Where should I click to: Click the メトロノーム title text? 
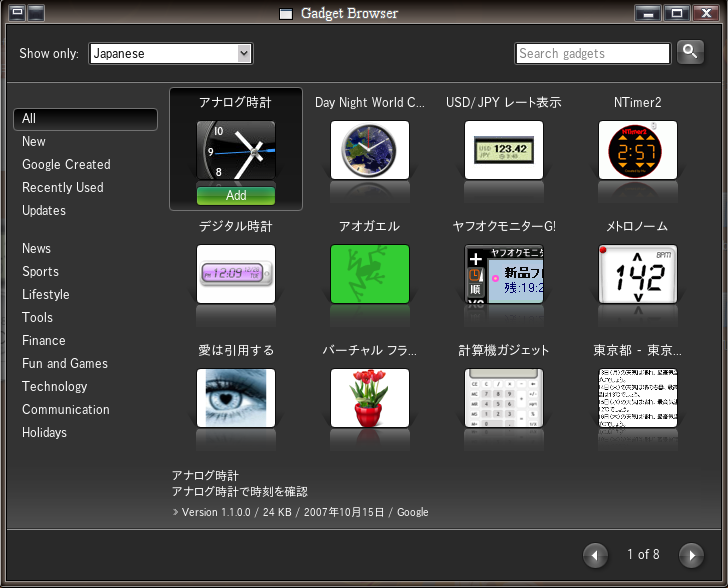(637, 227)
